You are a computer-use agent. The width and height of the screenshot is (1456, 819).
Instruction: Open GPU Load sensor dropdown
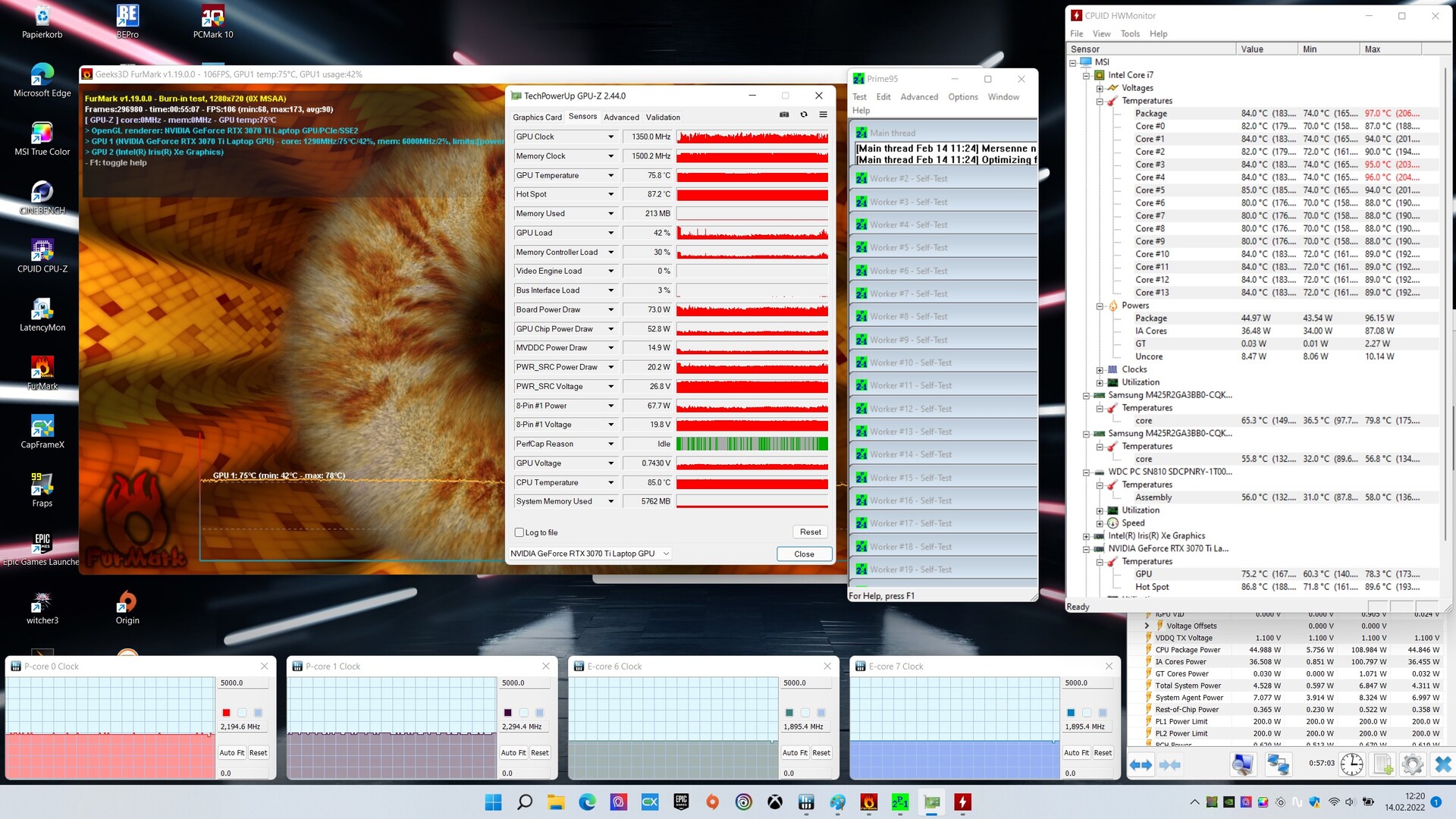pyautogui.click(x=610, y=233)
